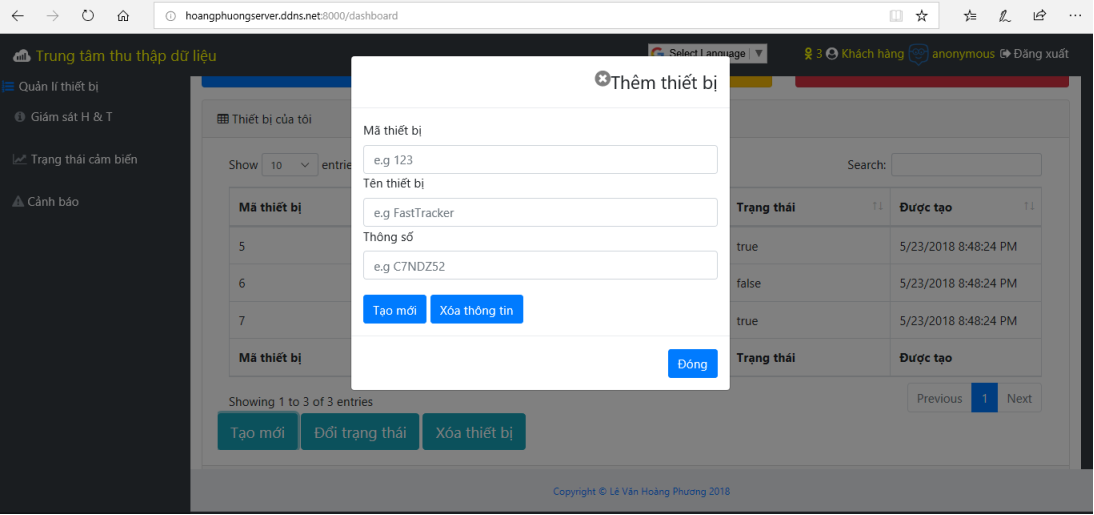The width and height of the screenshot is (1094, 515).
Task: Close the Thêm thiết bị modal via X icon
Action: point(602,79)
